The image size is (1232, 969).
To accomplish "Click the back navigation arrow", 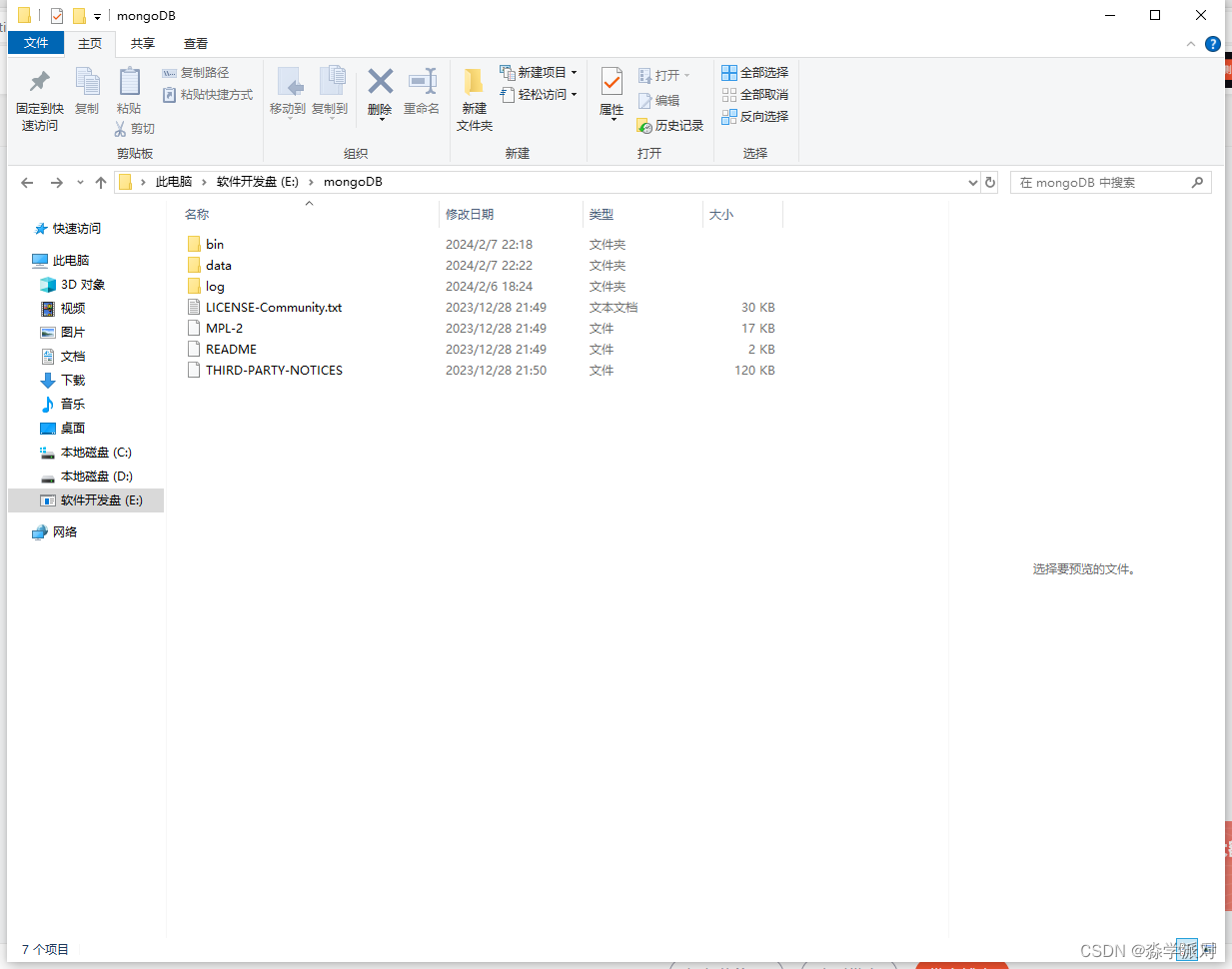I will pos(27,182).
